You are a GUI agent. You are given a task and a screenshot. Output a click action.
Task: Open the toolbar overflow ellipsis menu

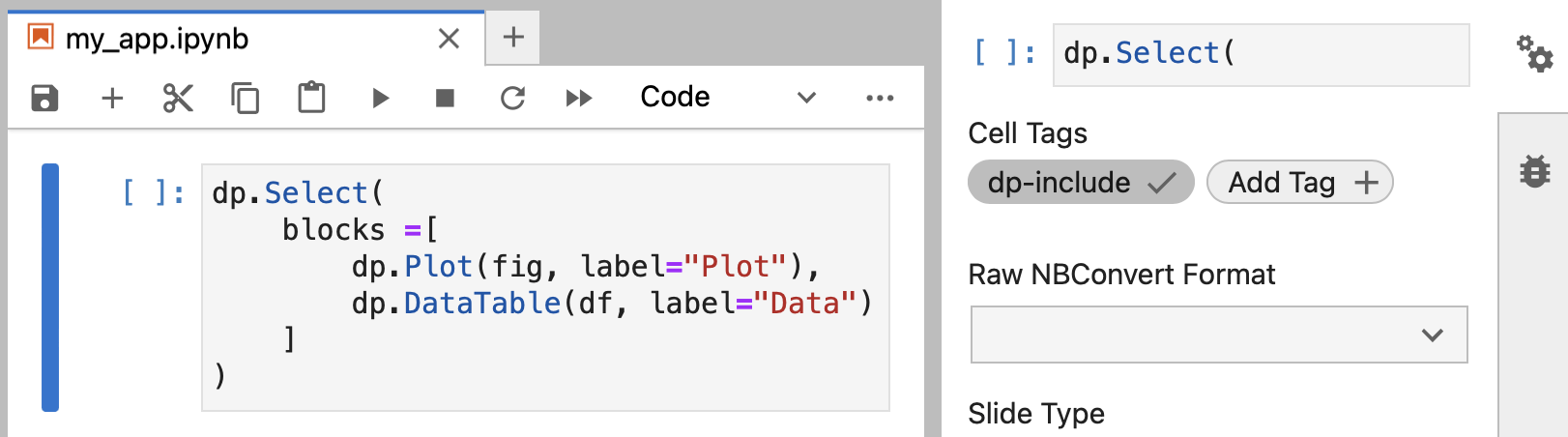(880, 98)
